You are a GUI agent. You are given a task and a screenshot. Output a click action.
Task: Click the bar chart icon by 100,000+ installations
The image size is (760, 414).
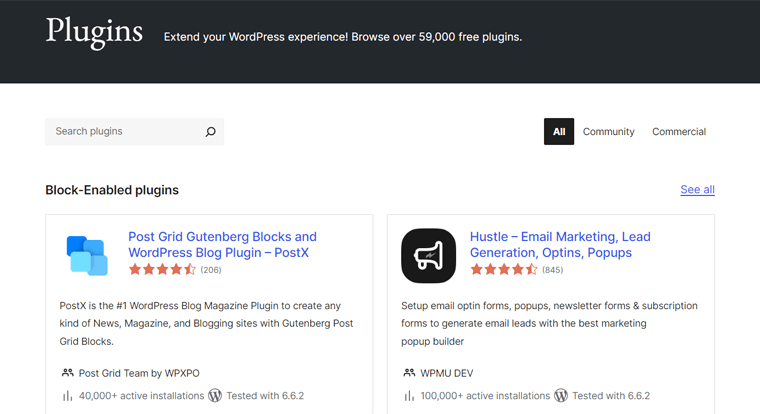(409, 396)
